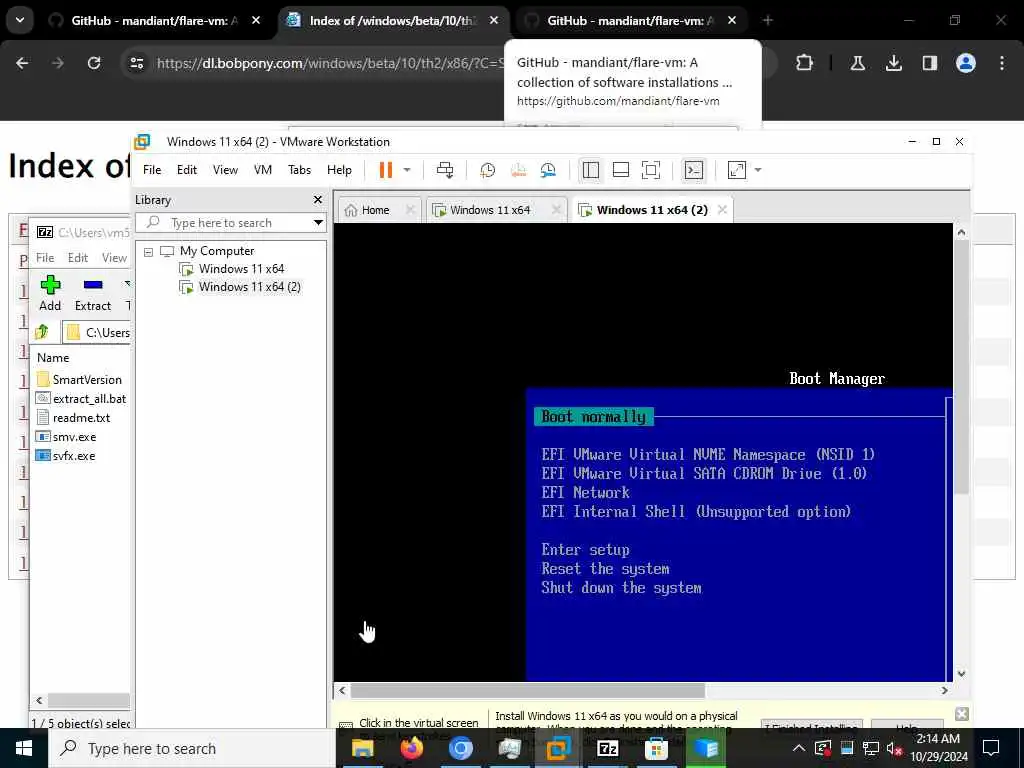Choose Reset the system in Boot Manager

pyautogui.click(x=605, y=569)
